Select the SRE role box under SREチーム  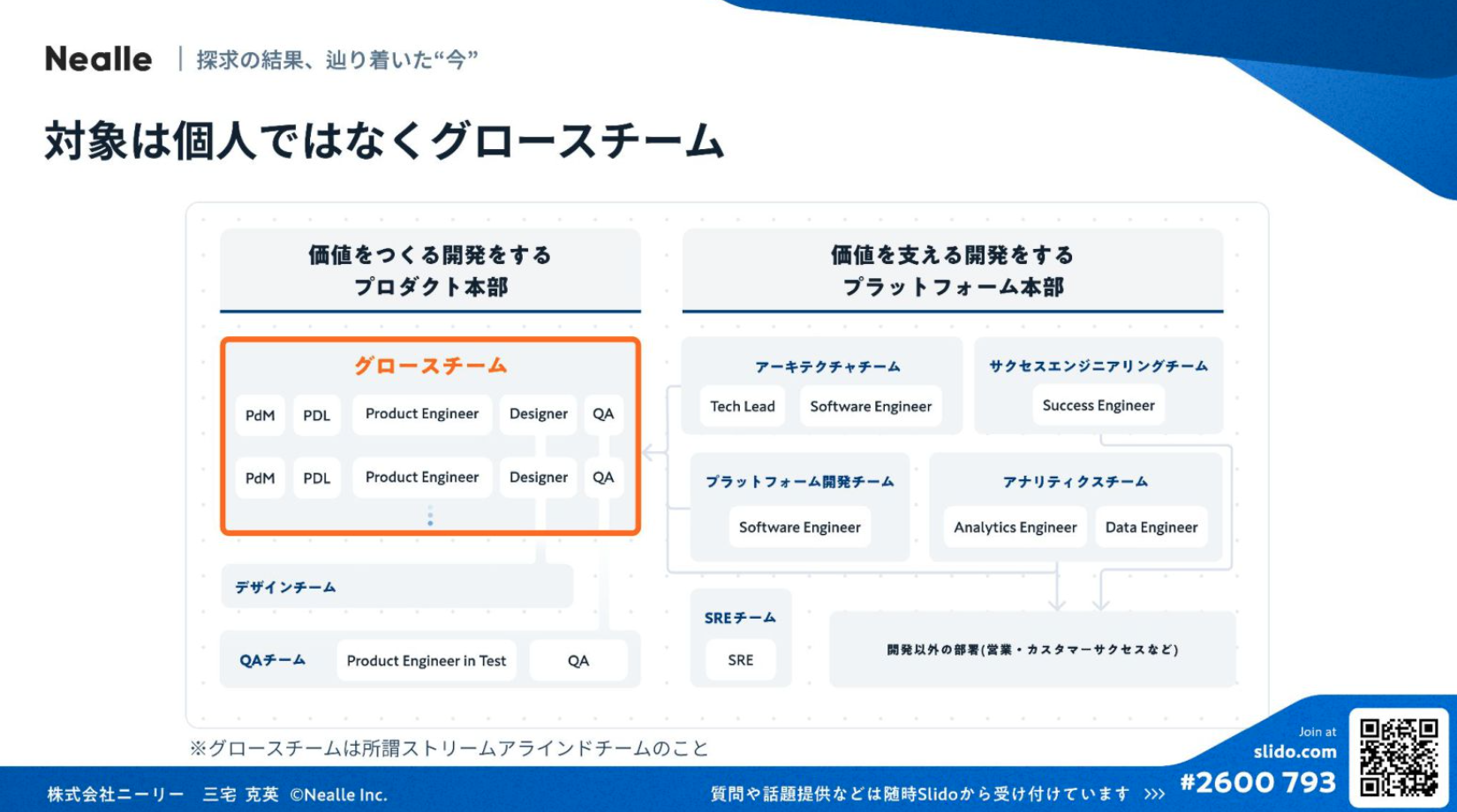pyautogui.click(x=740, y=659)
